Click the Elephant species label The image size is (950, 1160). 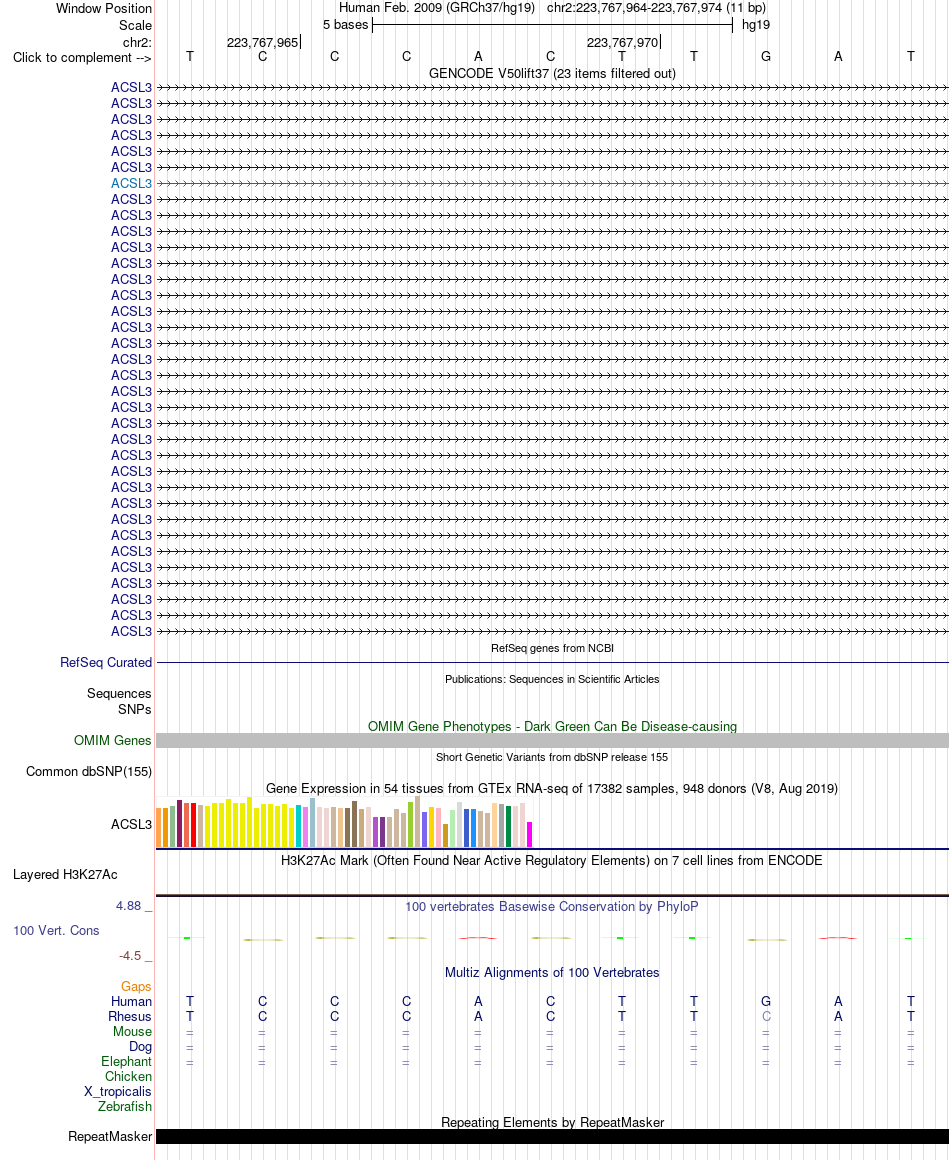coord(127,1062)
